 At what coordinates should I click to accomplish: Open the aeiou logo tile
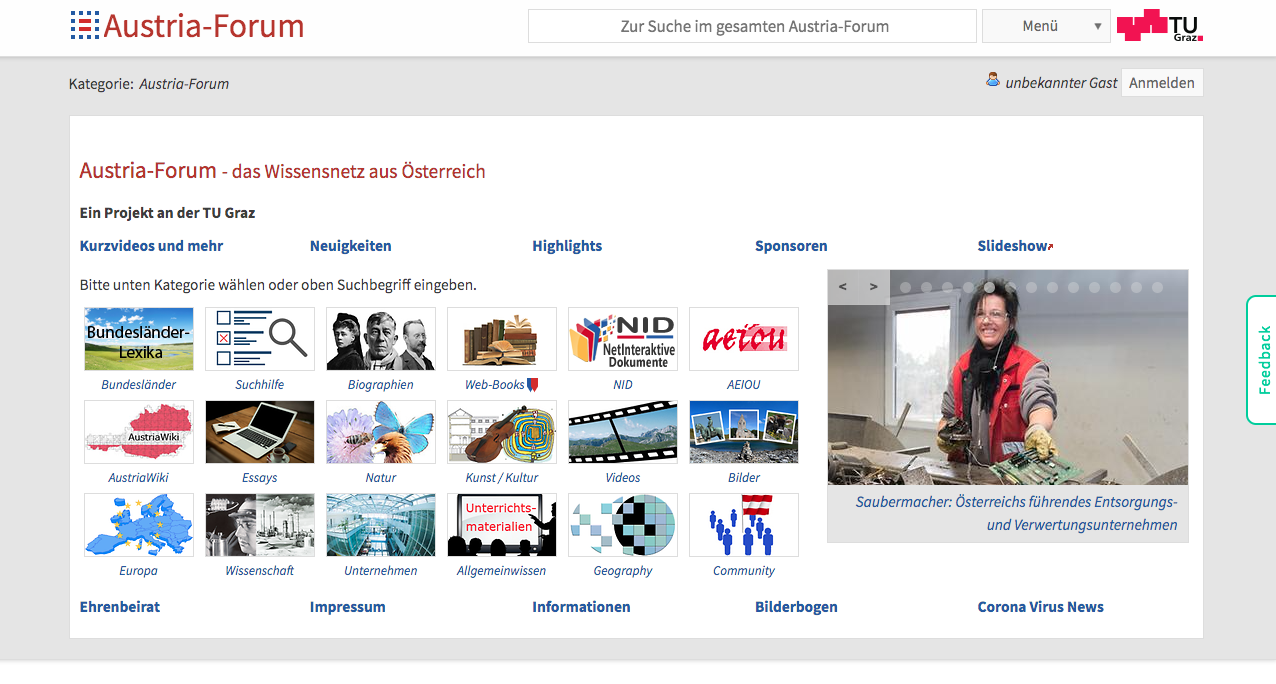pyautogui.click(x=744, y=339)
